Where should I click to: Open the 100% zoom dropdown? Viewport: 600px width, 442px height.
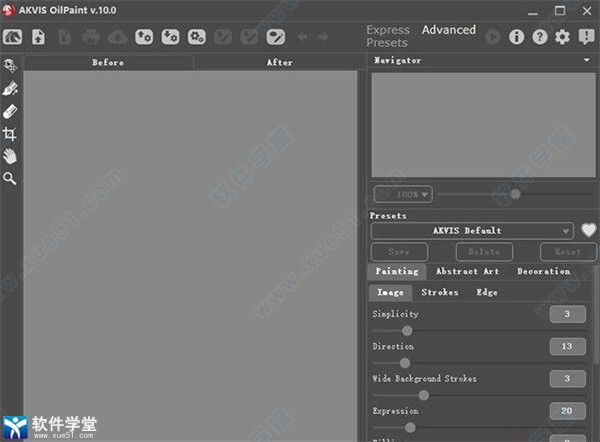point(403,194)
